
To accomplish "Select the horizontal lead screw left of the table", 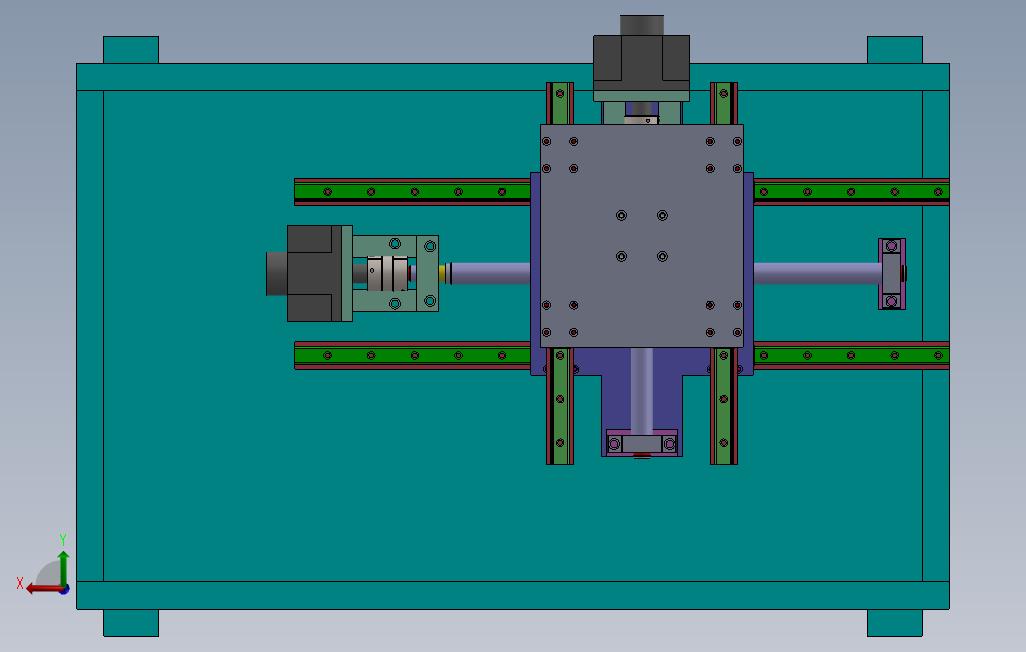I will (489, 273).
